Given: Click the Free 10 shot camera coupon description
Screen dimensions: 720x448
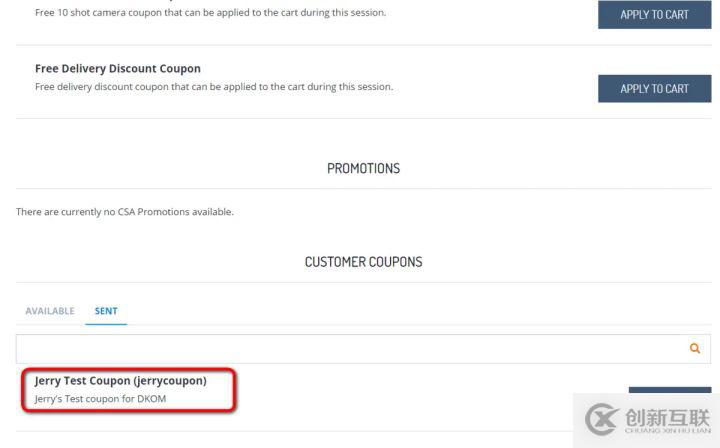Looking at the screenshot, I should tap(210, 13).
